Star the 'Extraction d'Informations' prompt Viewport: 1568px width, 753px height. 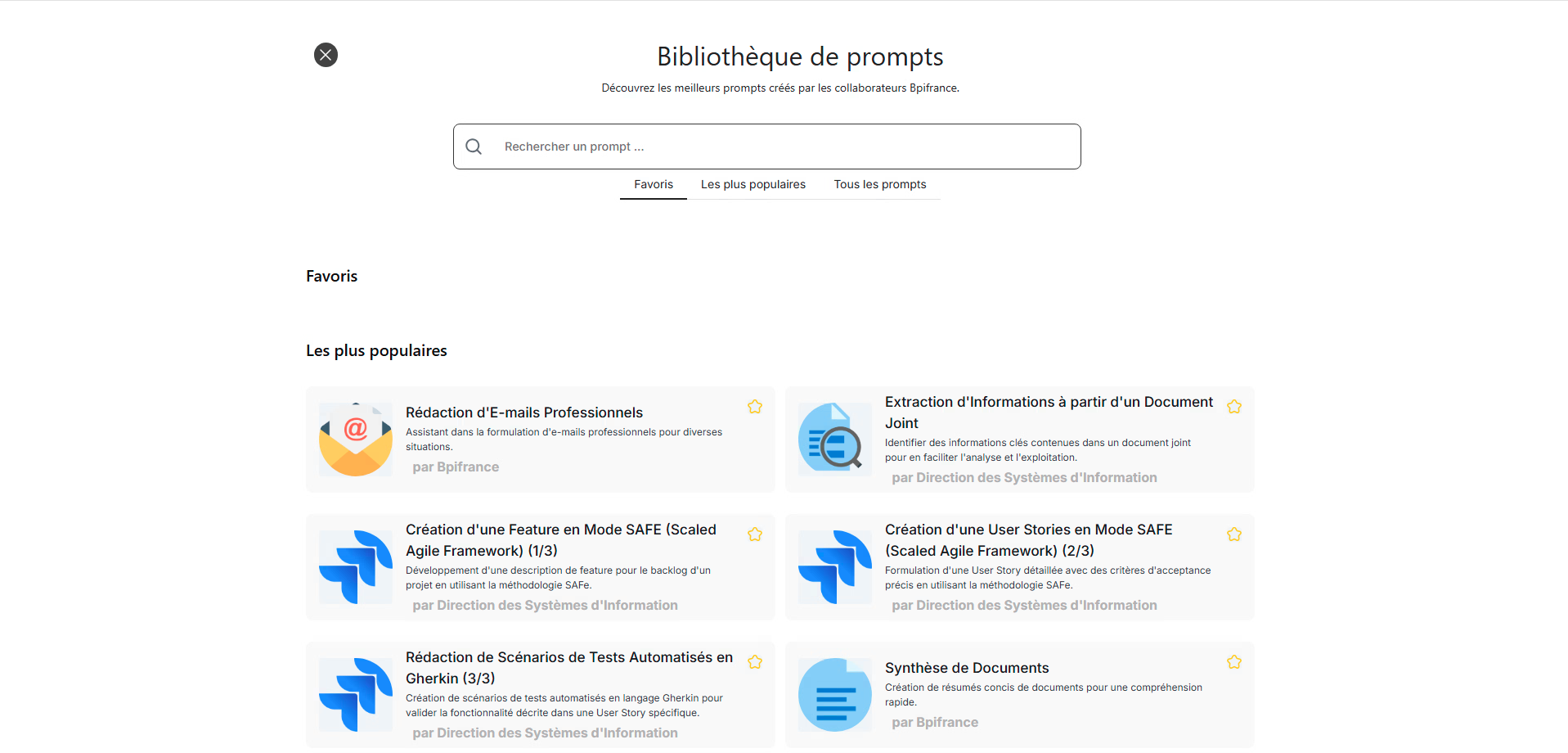[1234, 407]
